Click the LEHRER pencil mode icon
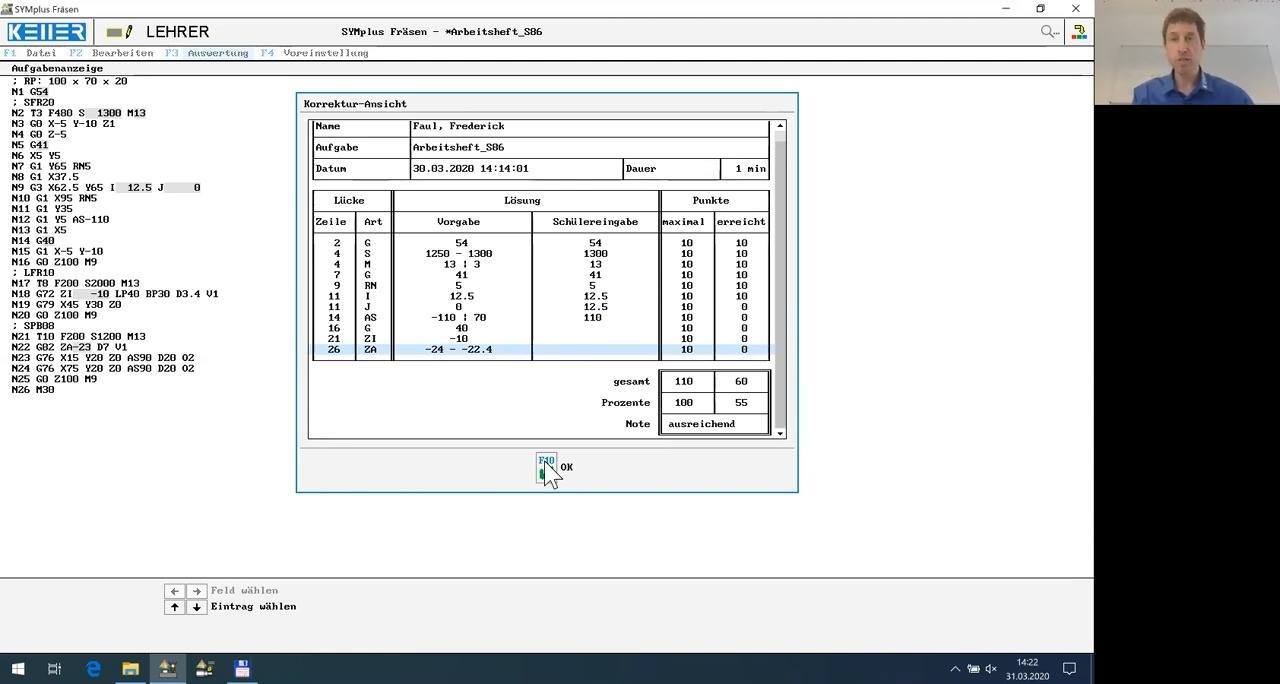Image resolution: width=1280 pixels, height=684 pixels. click(120, 32)
